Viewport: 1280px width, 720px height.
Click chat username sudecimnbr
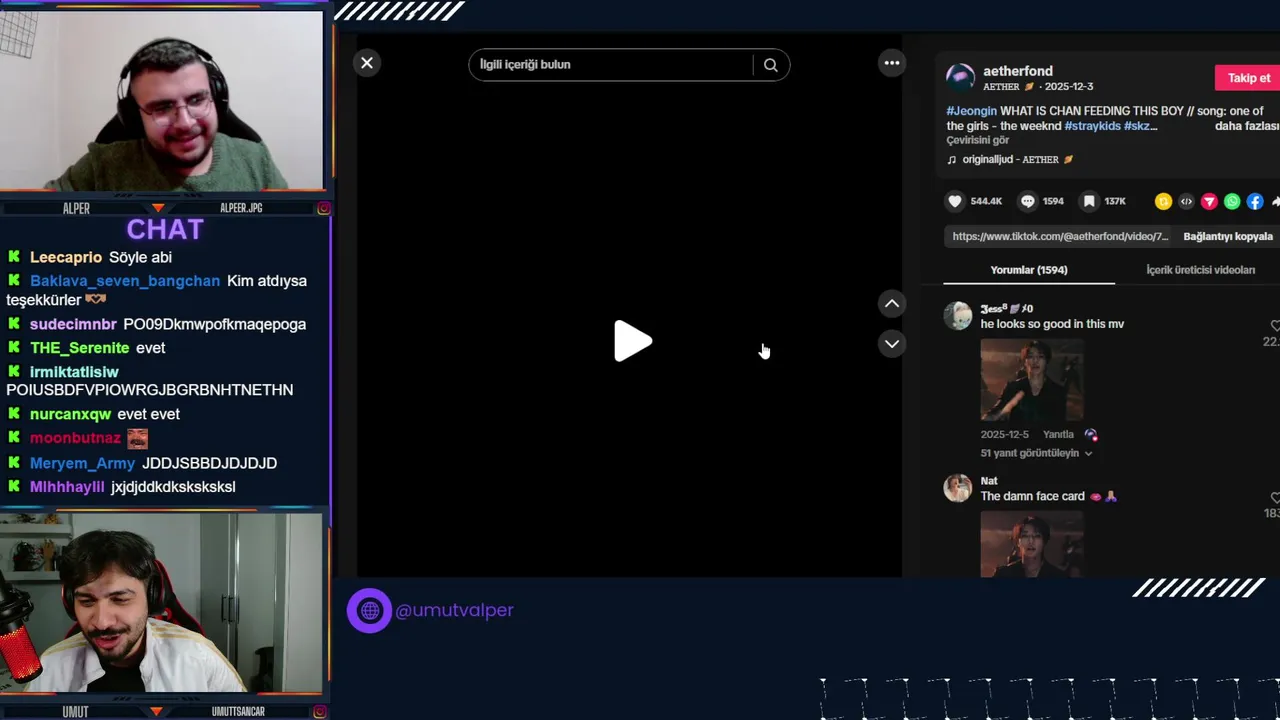73,324
